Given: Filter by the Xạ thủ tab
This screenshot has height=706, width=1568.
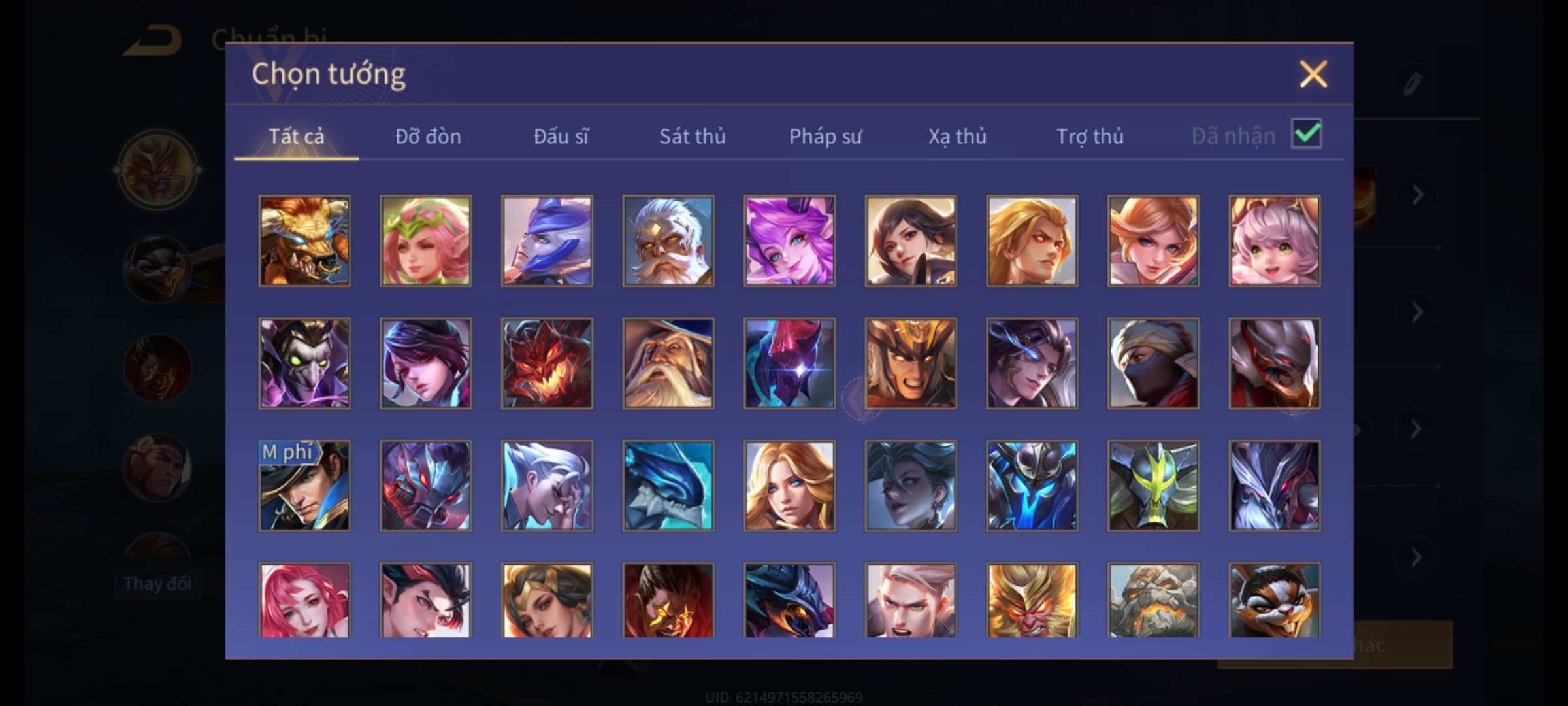Looking at the screenshot, I should [957, 136].
